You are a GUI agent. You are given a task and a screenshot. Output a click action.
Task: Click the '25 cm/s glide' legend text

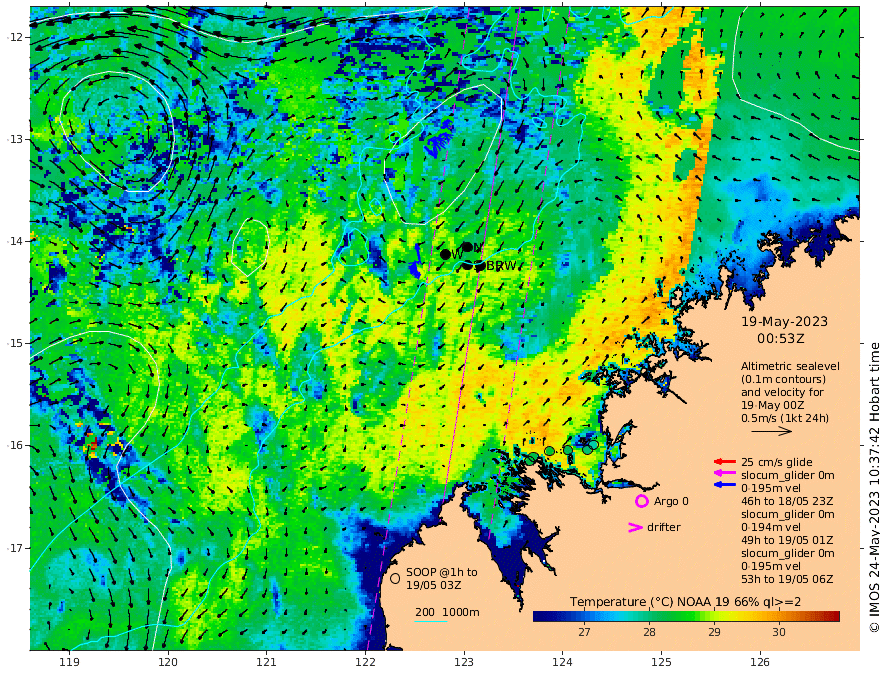pos(777,462)
